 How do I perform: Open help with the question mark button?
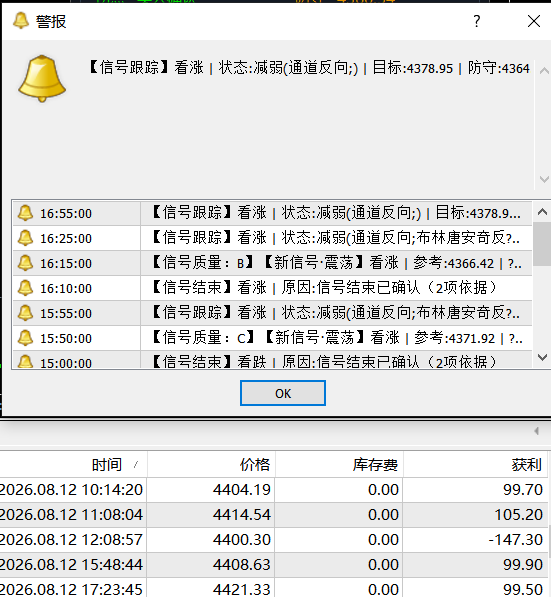476,21
